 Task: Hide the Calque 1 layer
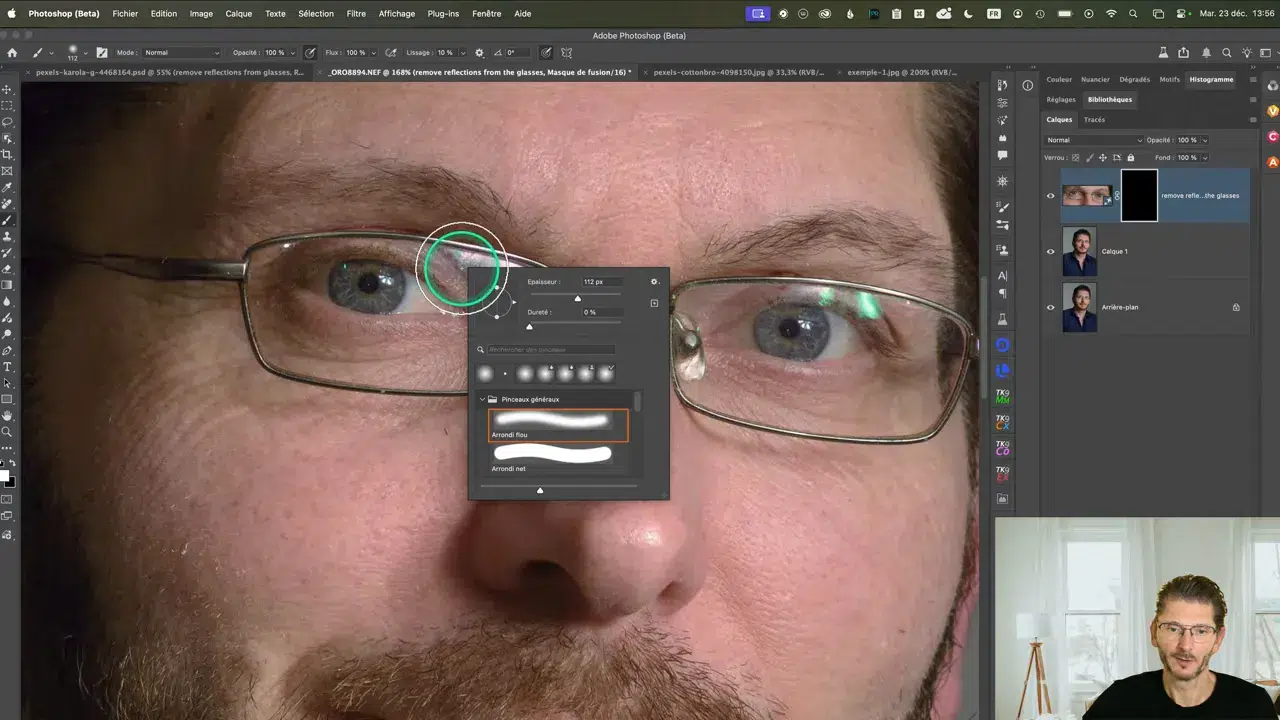[1050, 252]
